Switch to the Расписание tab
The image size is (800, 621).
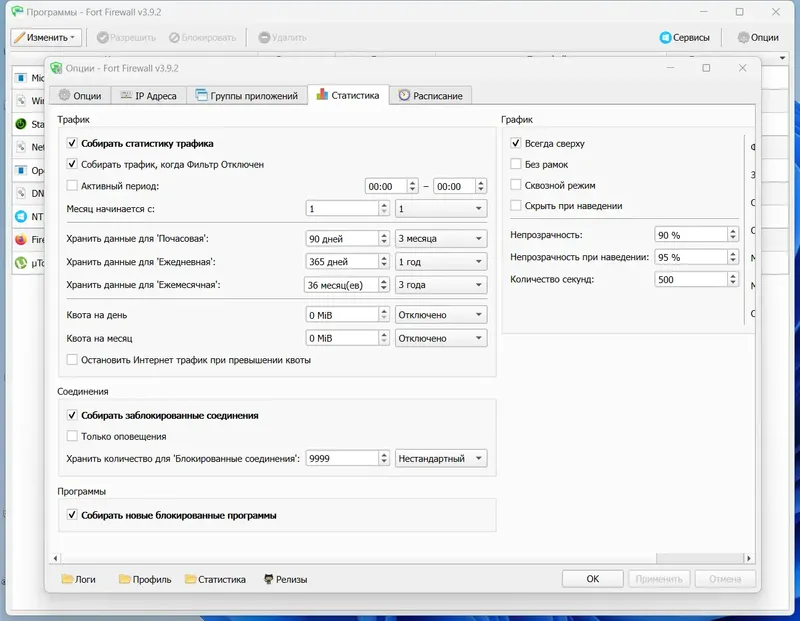click(x=431, y=95)
